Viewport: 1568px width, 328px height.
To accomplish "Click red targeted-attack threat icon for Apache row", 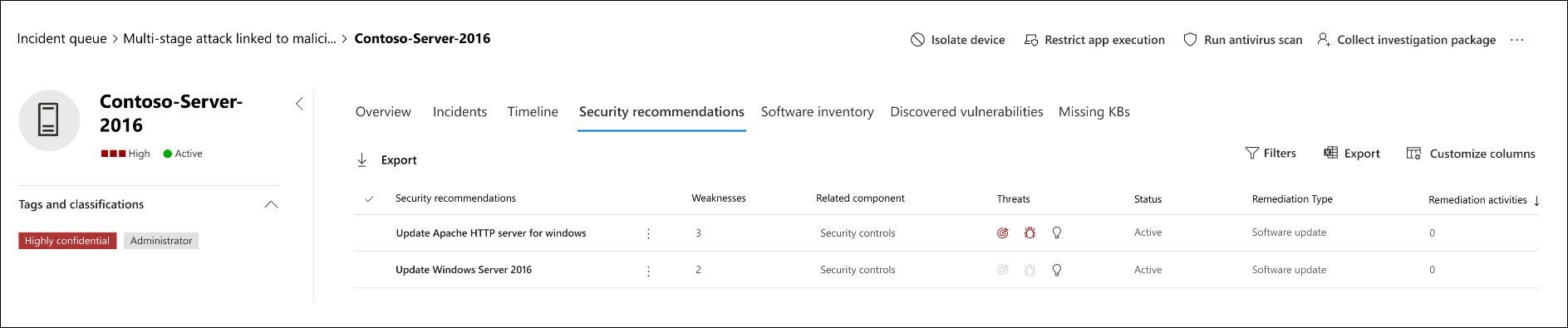I will coord(1003,233).
